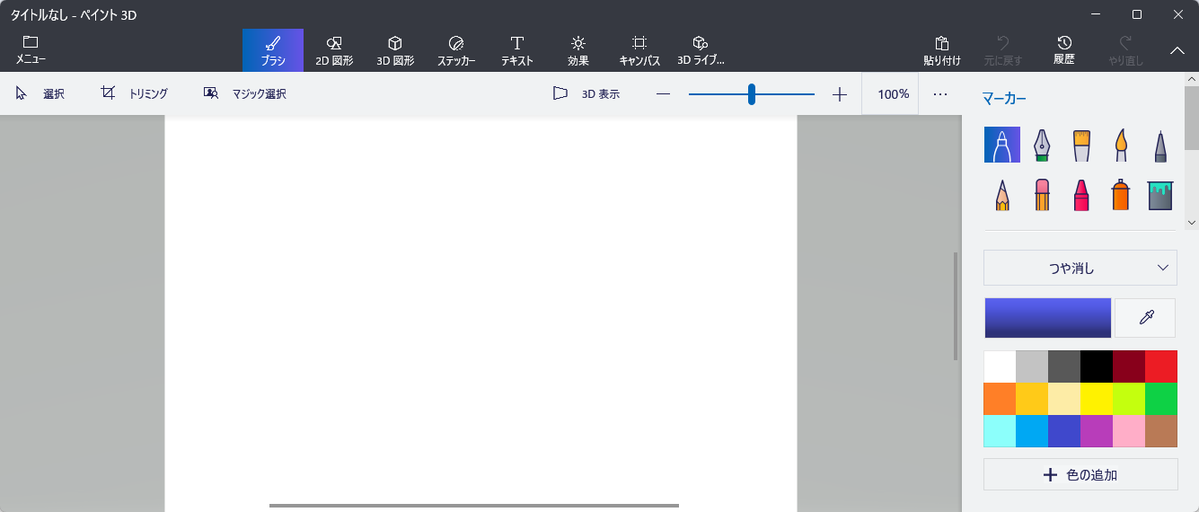Select the Crayon tool
The width and height of the screenshot is (1199, 512).
tap(1081, 195)
